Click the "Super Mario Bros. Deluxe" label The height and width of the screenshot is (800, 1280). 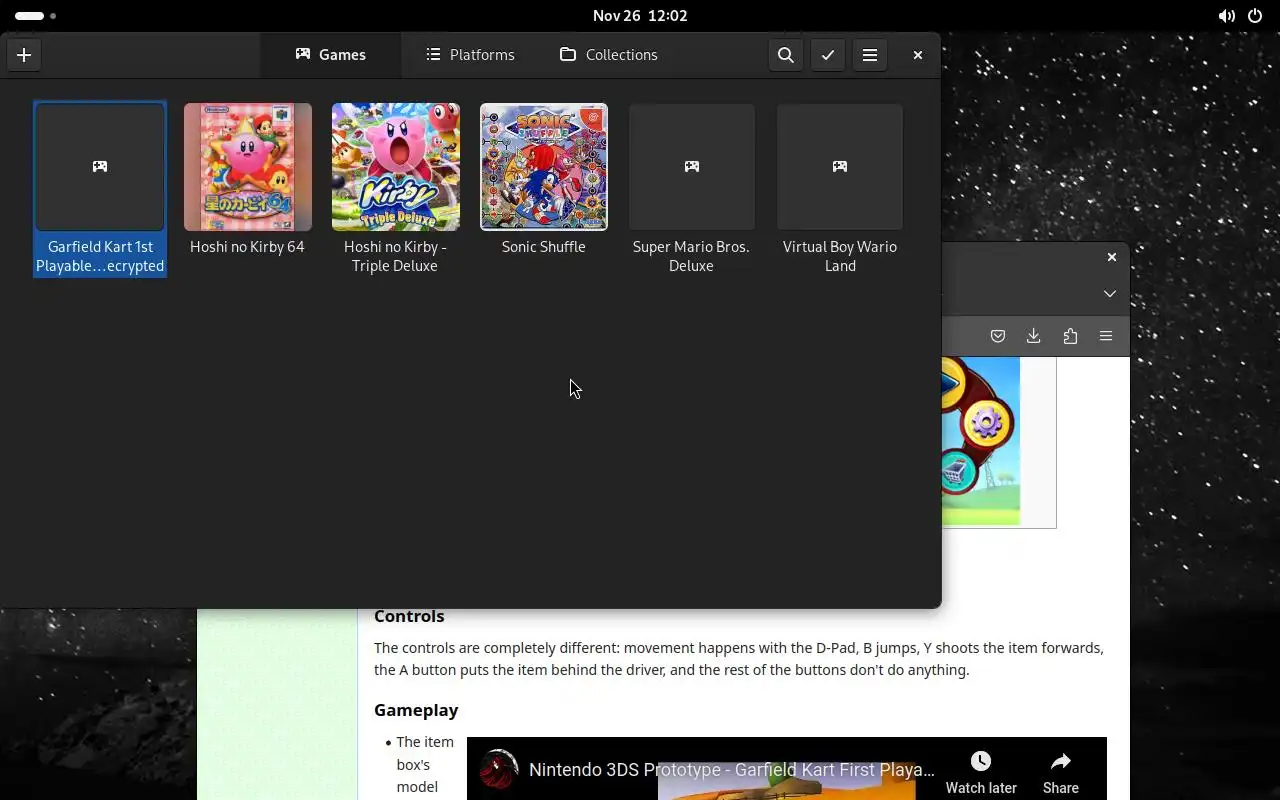click(691, 256)
